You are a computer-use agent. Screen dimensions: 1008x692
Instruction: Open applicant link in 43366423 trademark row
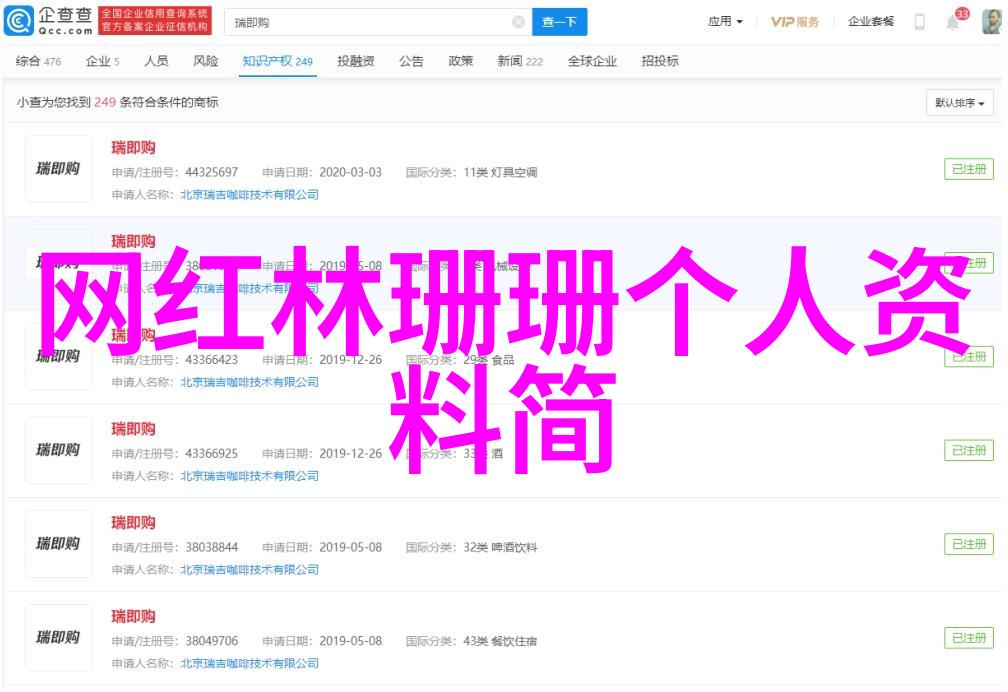point(249,382)
